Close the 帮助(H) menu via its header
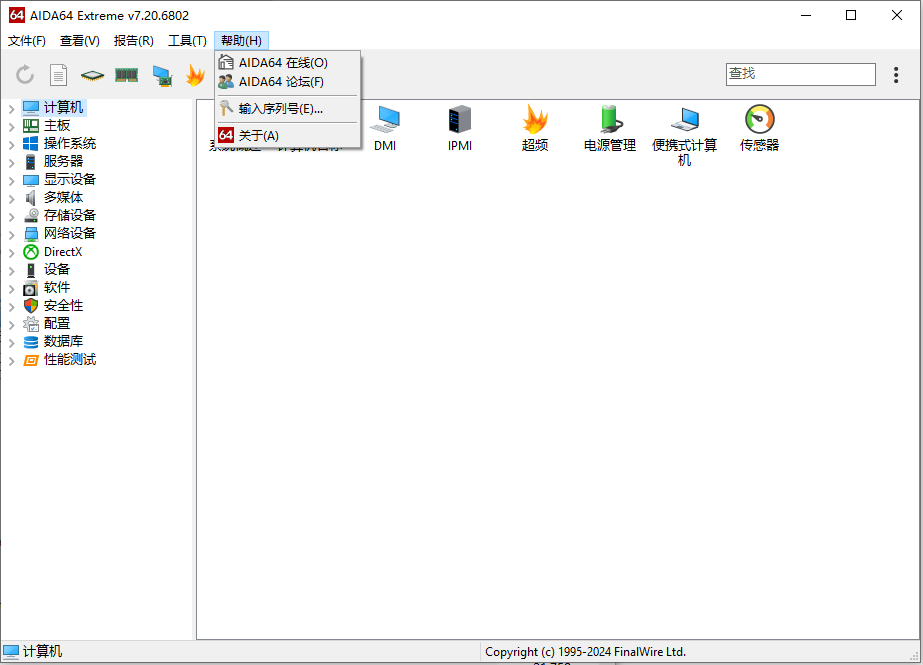The width and height of the screenshot is (923, 665). tap(241, 41)
